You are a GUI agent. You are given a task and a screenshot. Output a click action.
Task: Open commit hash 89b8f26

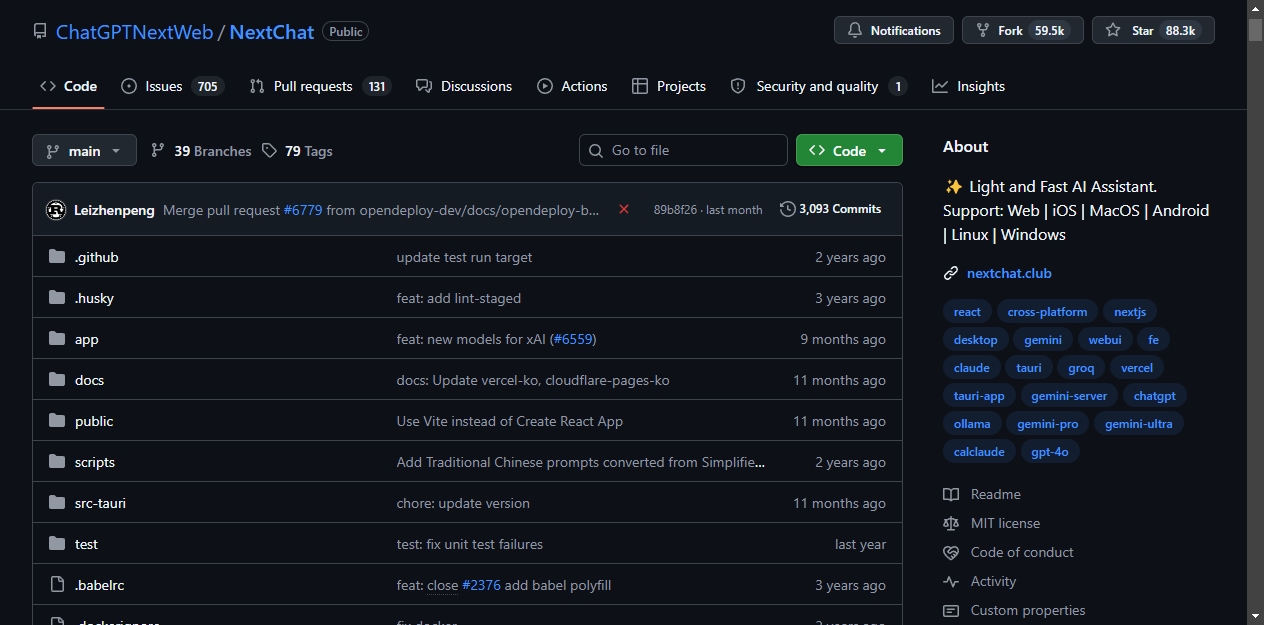coord(677,210)
